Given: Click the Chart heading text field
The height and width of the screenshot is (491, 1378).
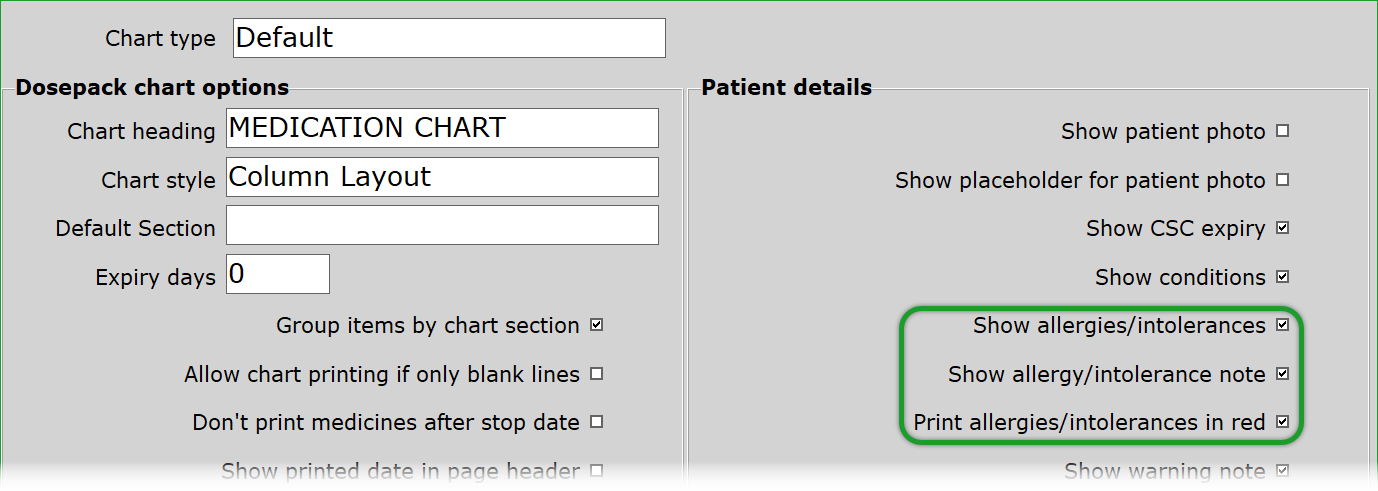Looking at the screenshot, I should pos(442,128).
